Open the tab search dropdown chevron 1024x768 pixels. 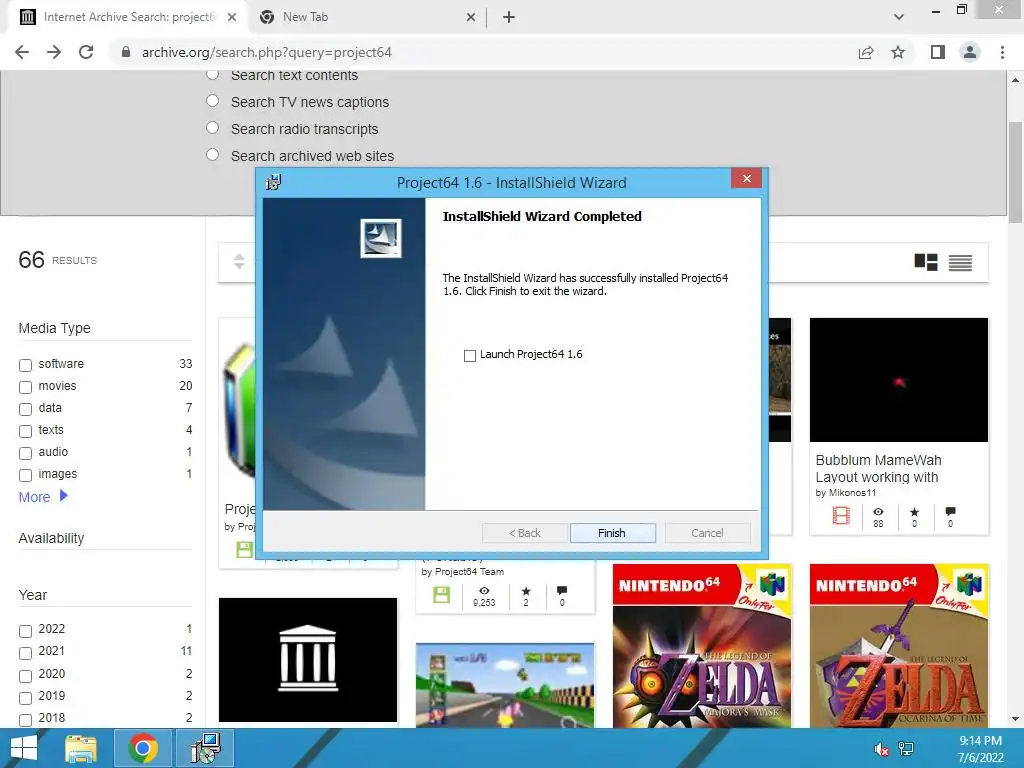899,17
